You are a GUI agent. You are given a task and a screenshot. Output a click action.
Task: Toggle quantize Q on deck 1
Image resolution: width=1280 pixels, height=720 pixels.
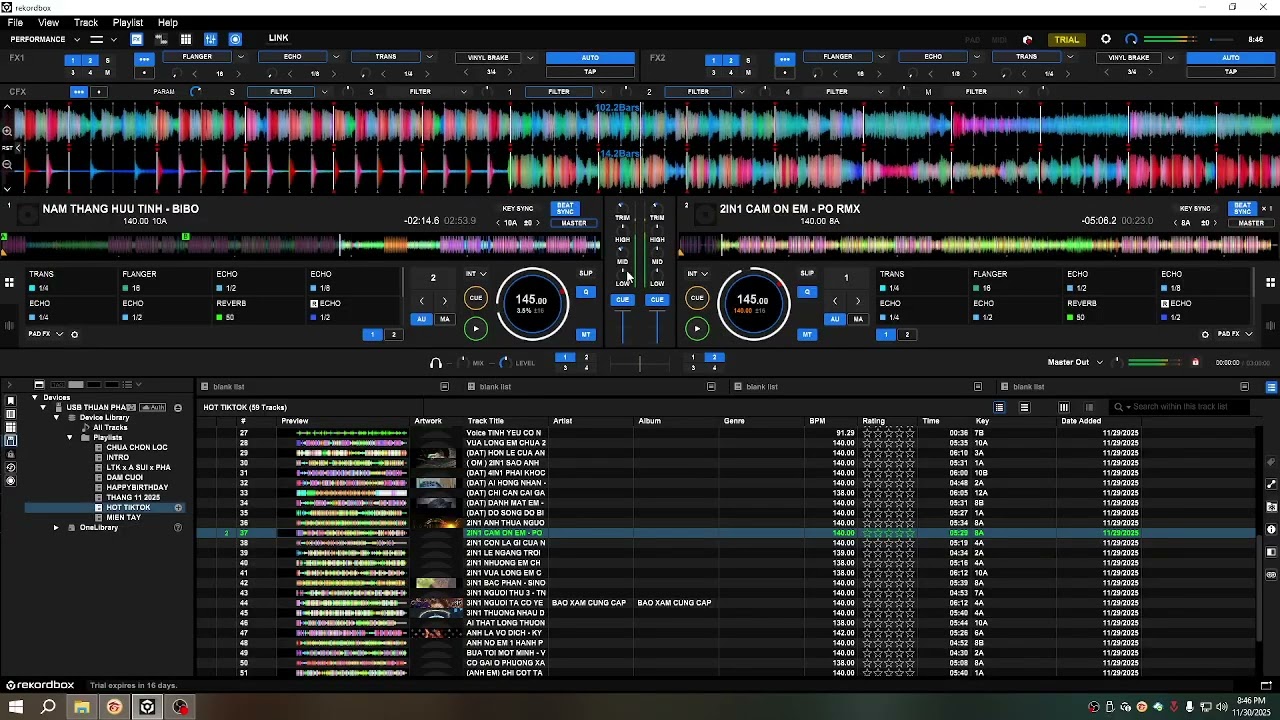point(586,292)
